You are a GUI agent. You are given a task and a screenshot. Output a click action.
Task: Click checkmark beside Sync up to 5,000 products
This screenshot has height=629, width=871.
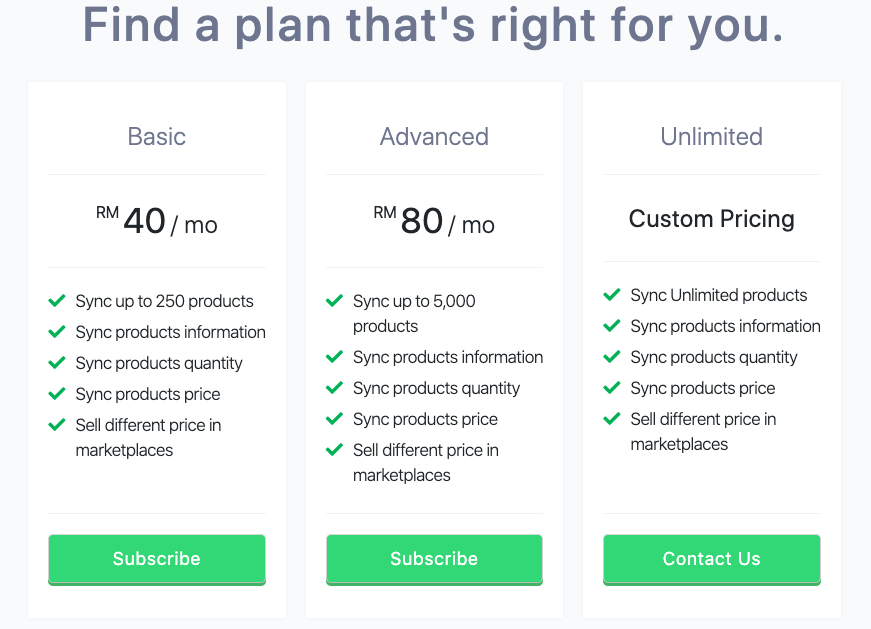click(x=334, y=301)
